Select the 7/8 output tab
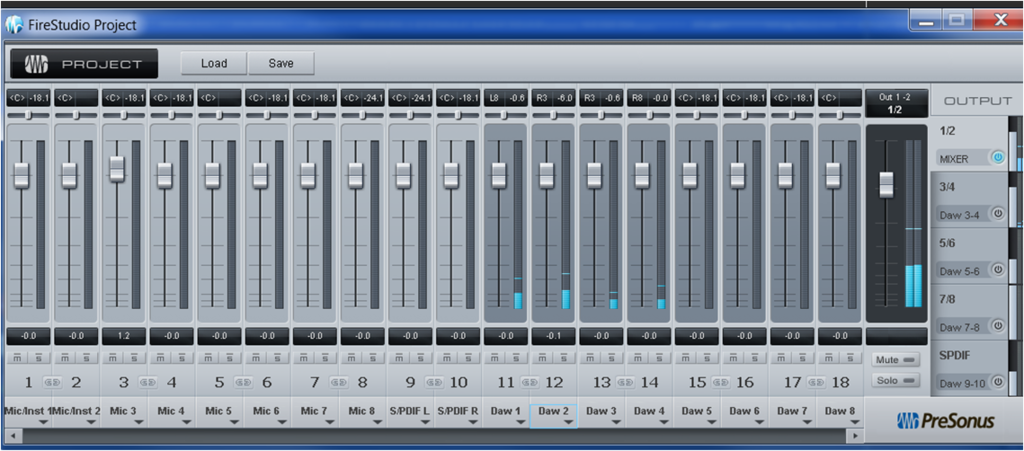Viewport: 1024px width, 451px height. (x=949, y=299)
